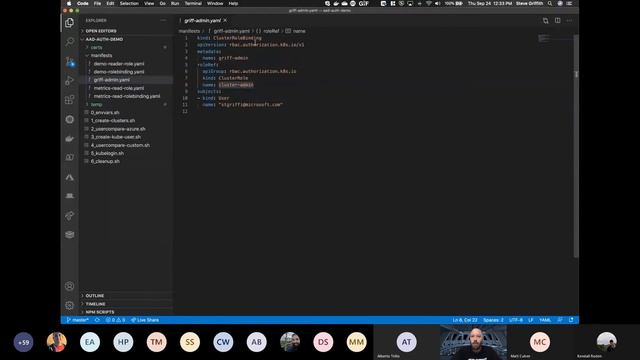Click the master branch in status bar

pos(78,320)
